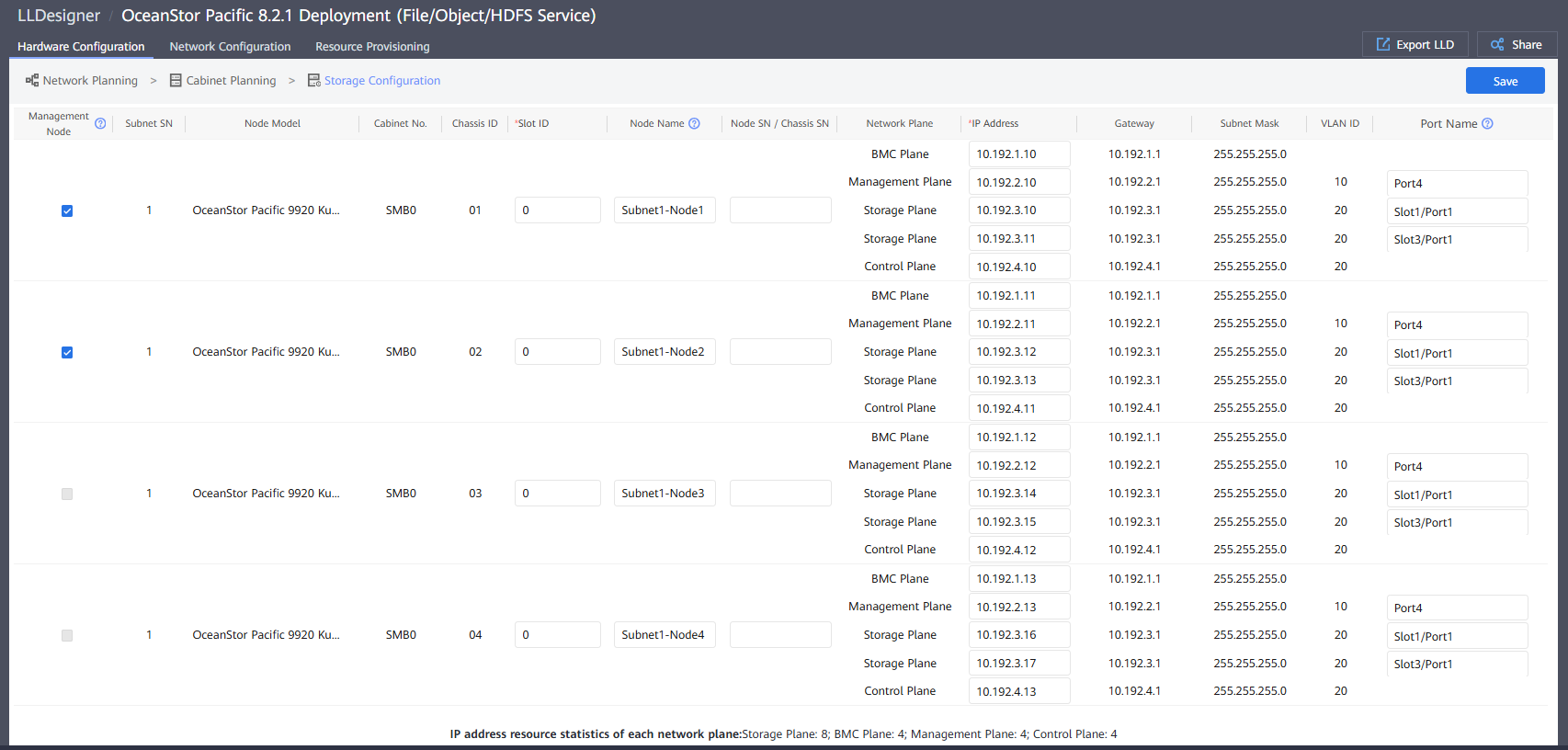Switch to Network Configuration tab
The width and height of the screenshot is (1568, 750).
(x=230, y=47)
